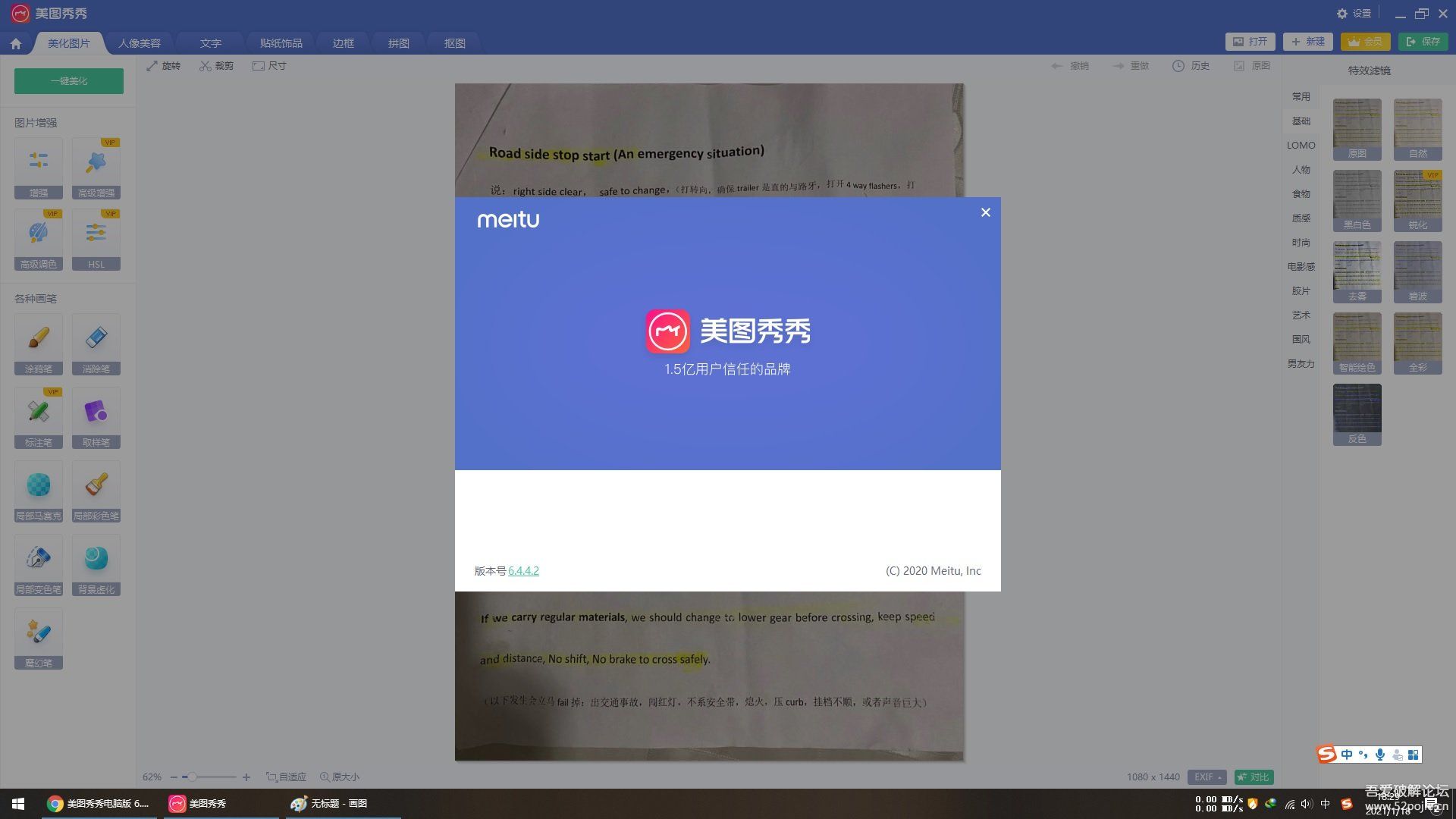Toggle the 对比 compare button
This screenshot has height=819, width=1456.
(1254, 777)
